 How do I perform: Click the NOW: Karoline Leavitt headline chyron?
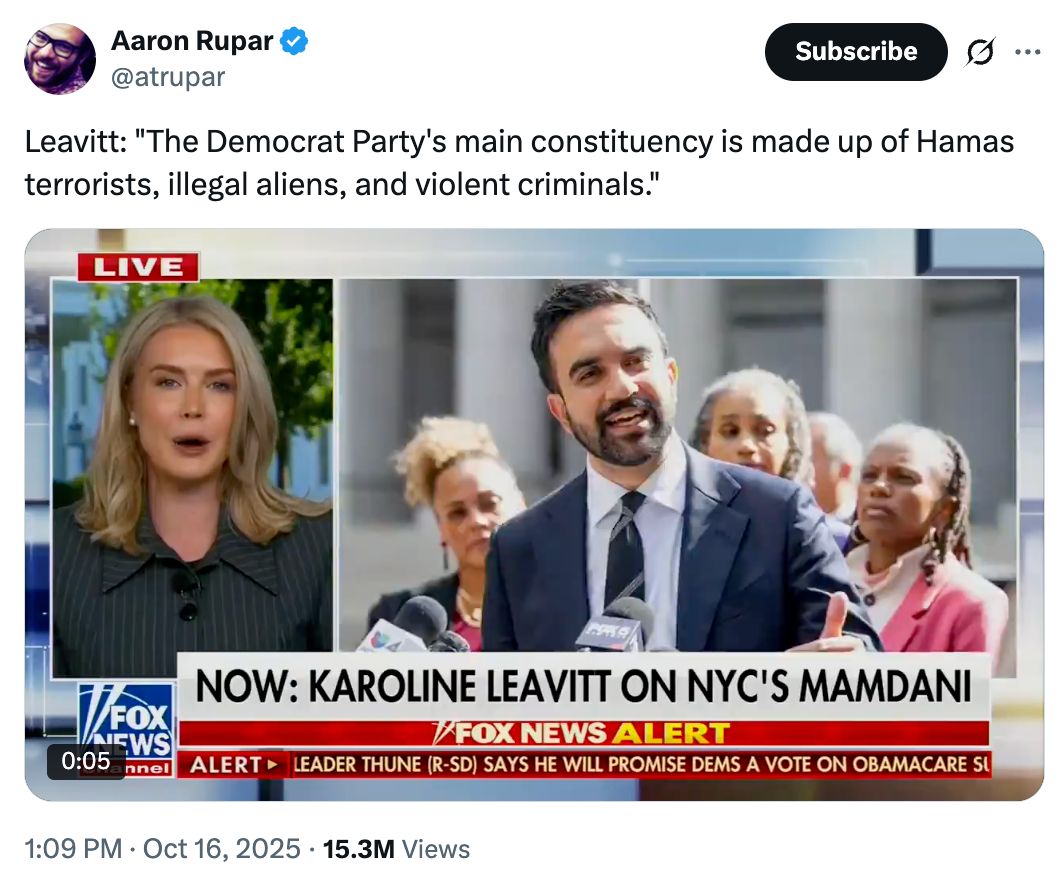583,687
